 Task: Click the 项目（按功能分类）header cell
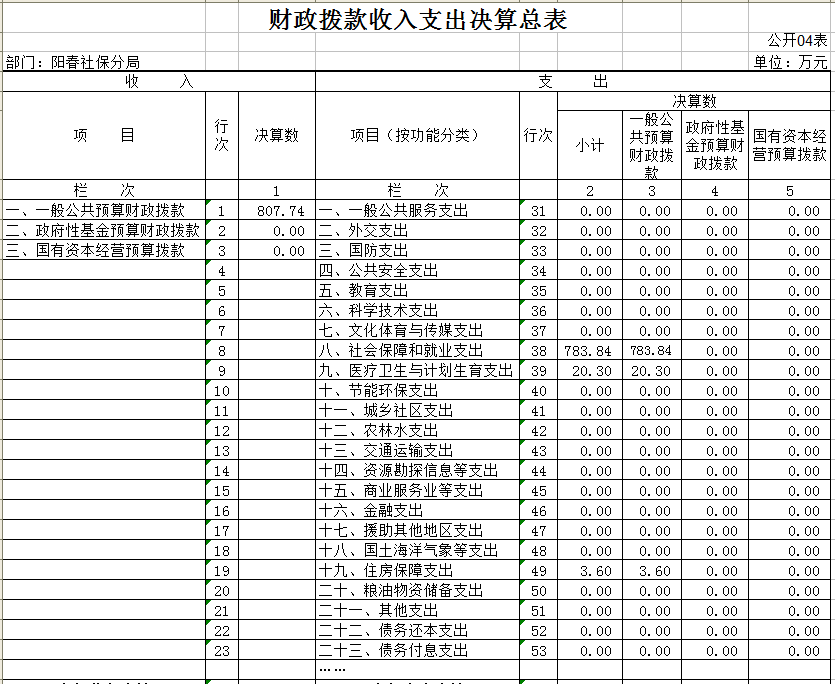[418, 135]
